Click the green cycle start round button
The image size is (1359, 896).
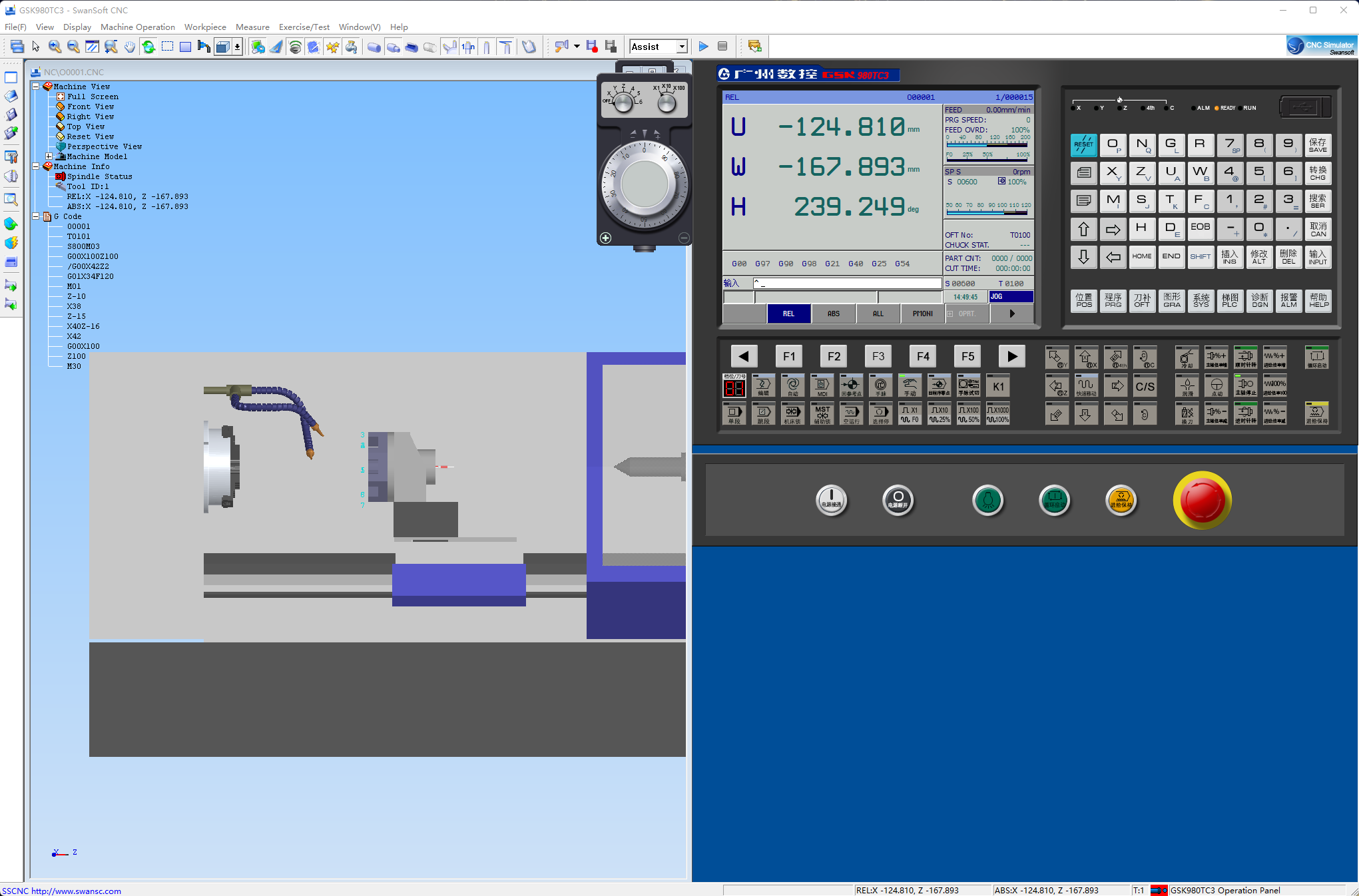pos(1054,500)
